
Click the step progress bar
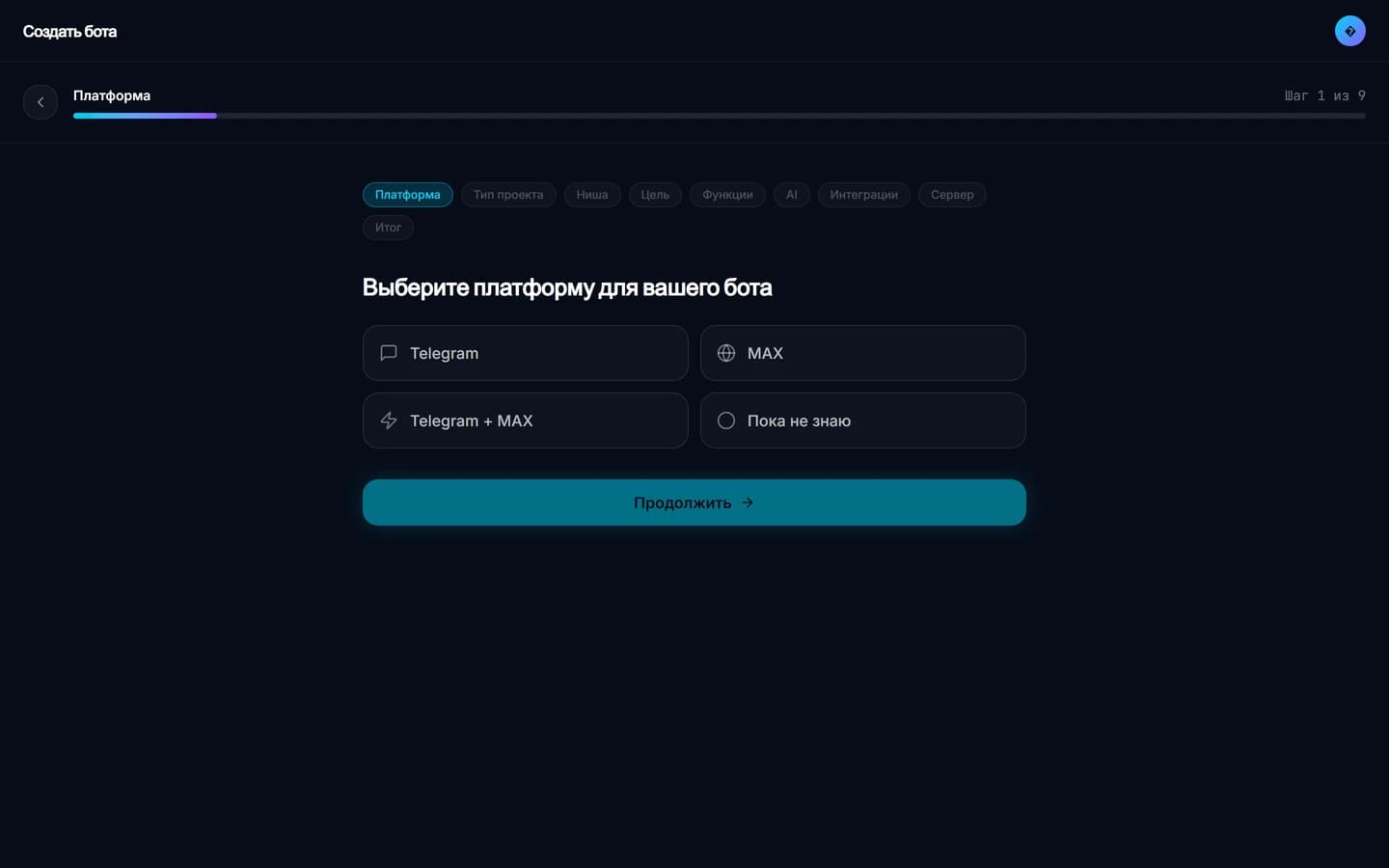tap(720, 116)
